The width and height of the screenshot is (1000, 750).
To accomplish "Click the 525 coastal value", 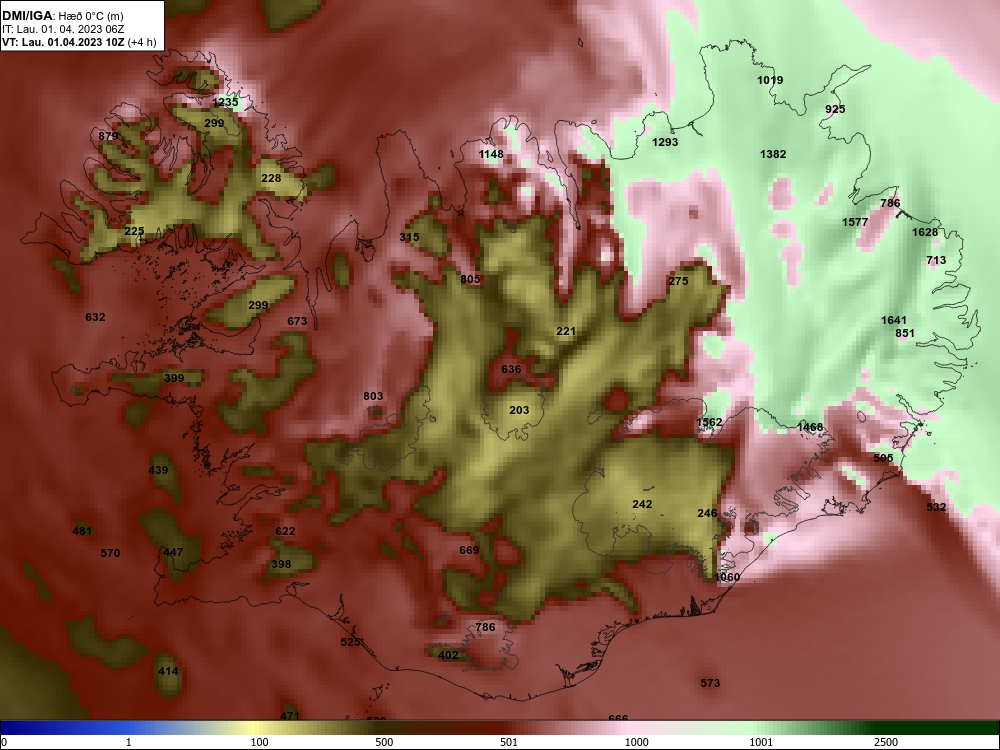I will pyautogui.click(x=350, y=642).
